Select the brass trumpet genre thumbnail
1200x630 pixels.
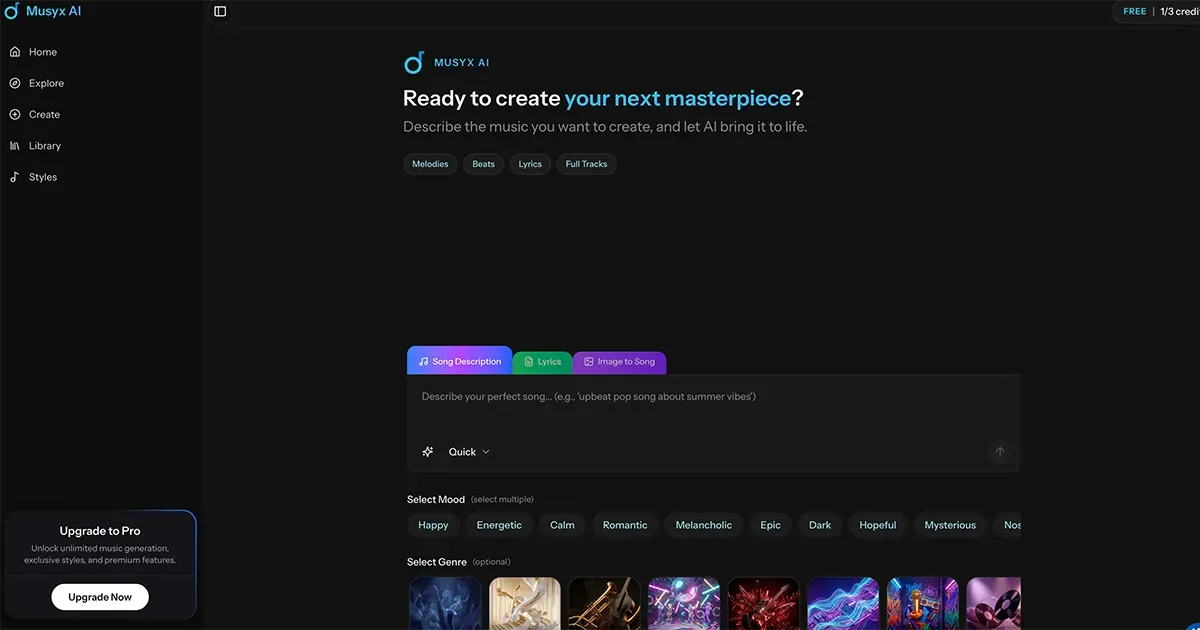pos(605,603)
